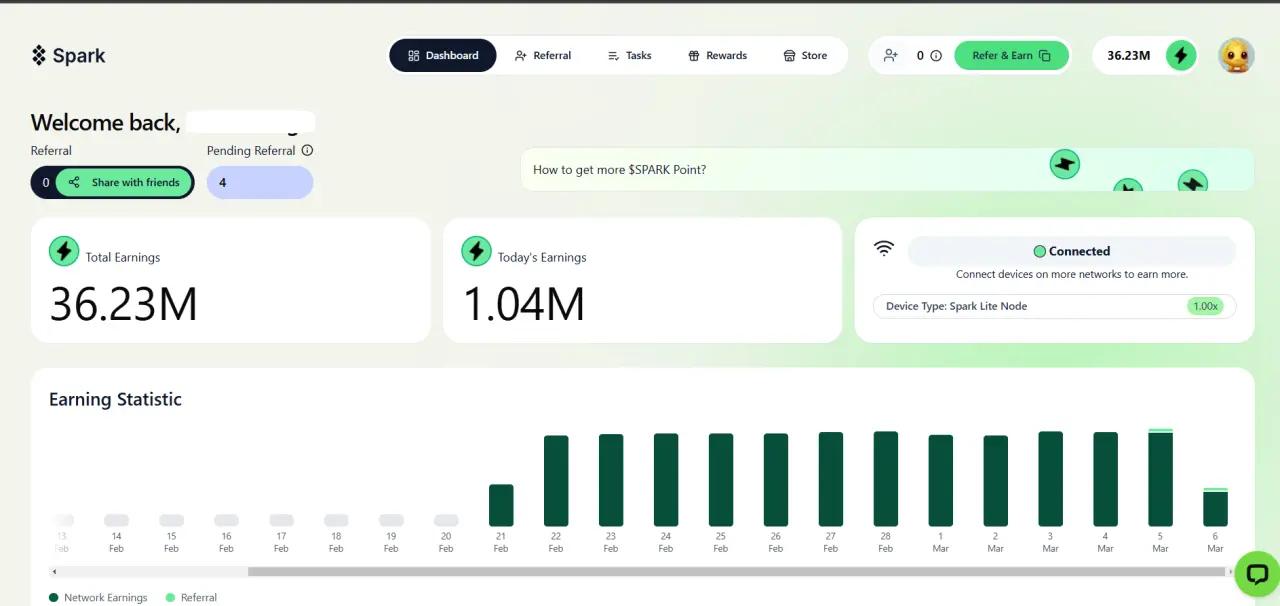The width and height of the screenshot is (1280, 606).
Task: Click the Refer & Earn button
Action: click(x=1012, y=55)
